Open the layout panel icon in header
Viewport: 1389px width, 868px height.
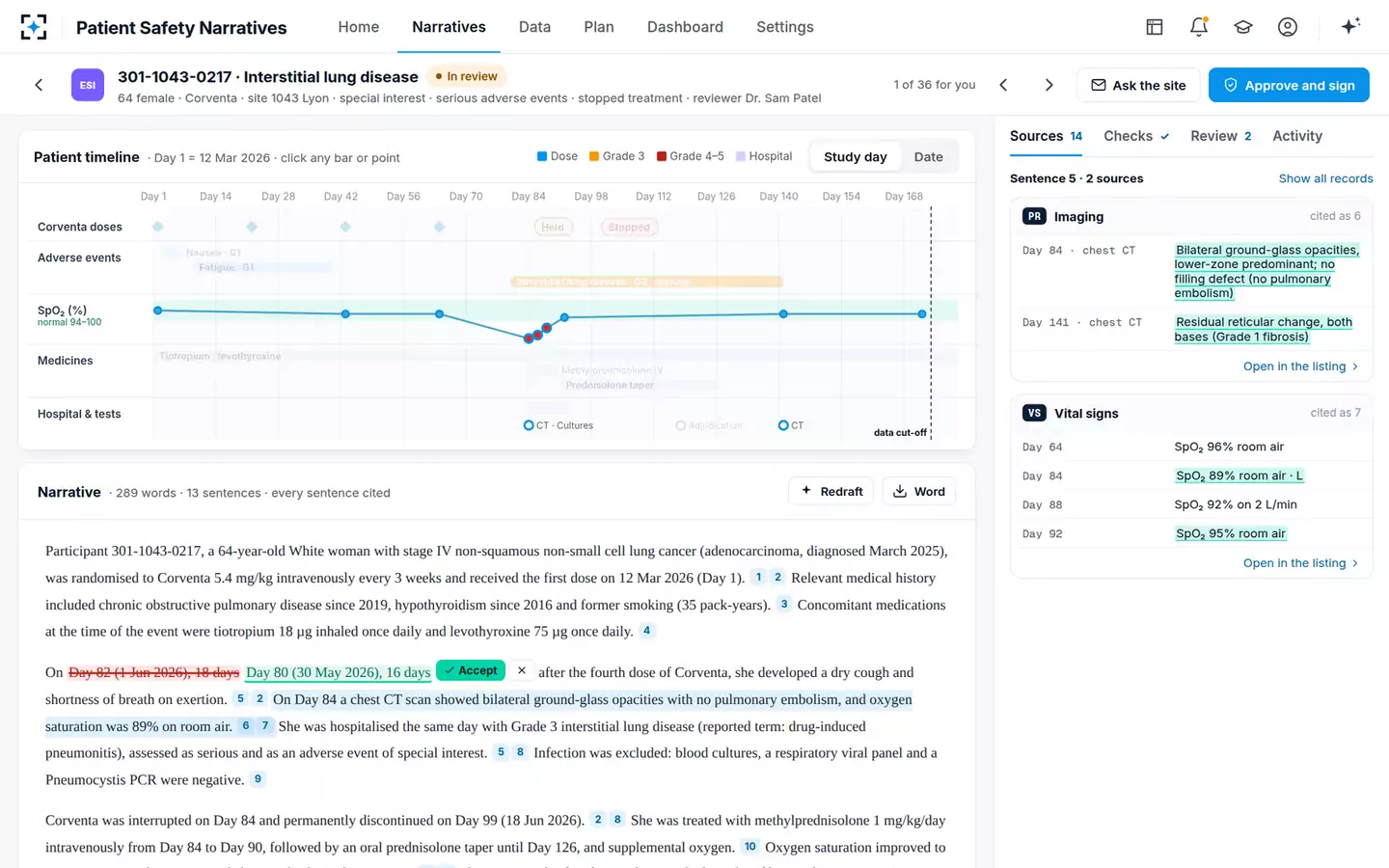coord(1154,27)
